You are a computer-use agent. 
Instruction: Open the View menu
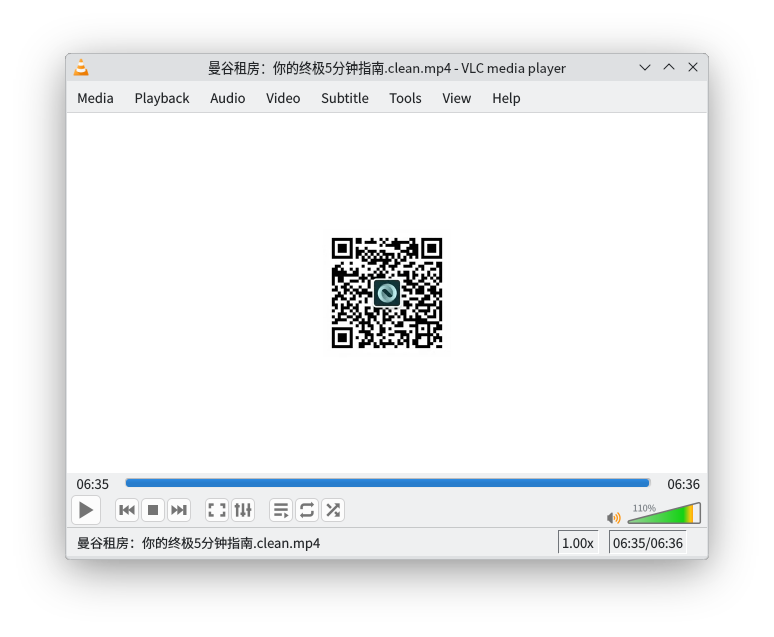coord(457,98)
